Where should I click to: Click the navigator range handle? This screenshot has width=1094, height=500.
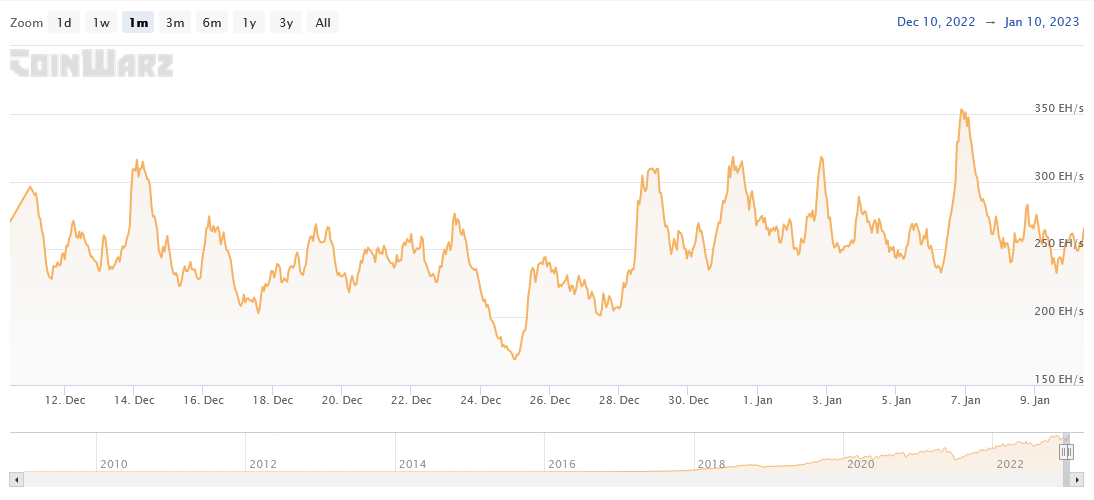coord(1066,452)
